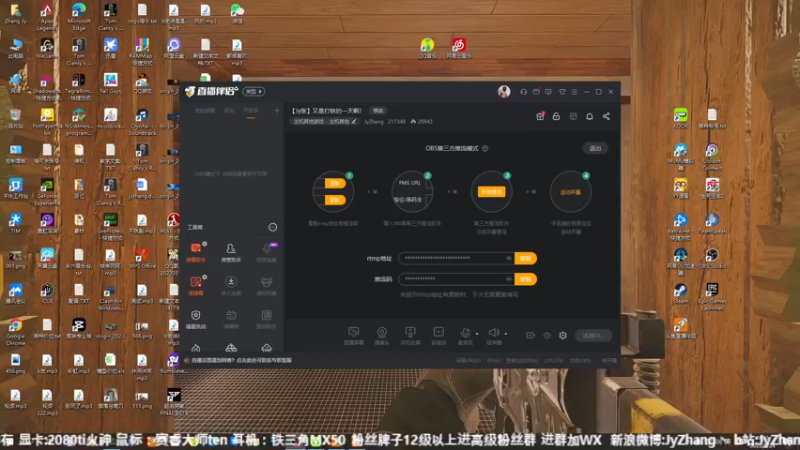Click the help question mark beside OBS mode title

tap(485, 148)
